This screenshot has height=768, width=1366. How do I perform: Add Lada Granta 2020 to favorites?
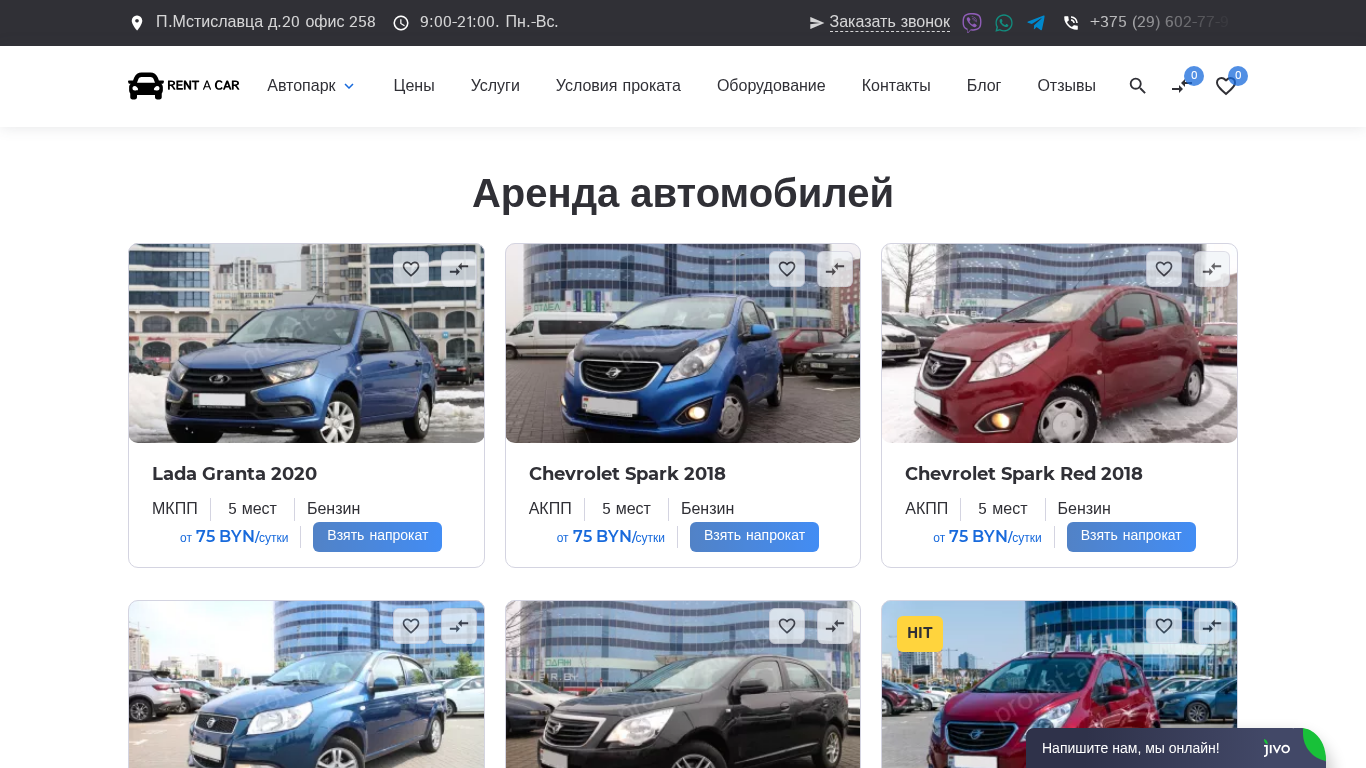pyautogui.click(x=411, y=269)
